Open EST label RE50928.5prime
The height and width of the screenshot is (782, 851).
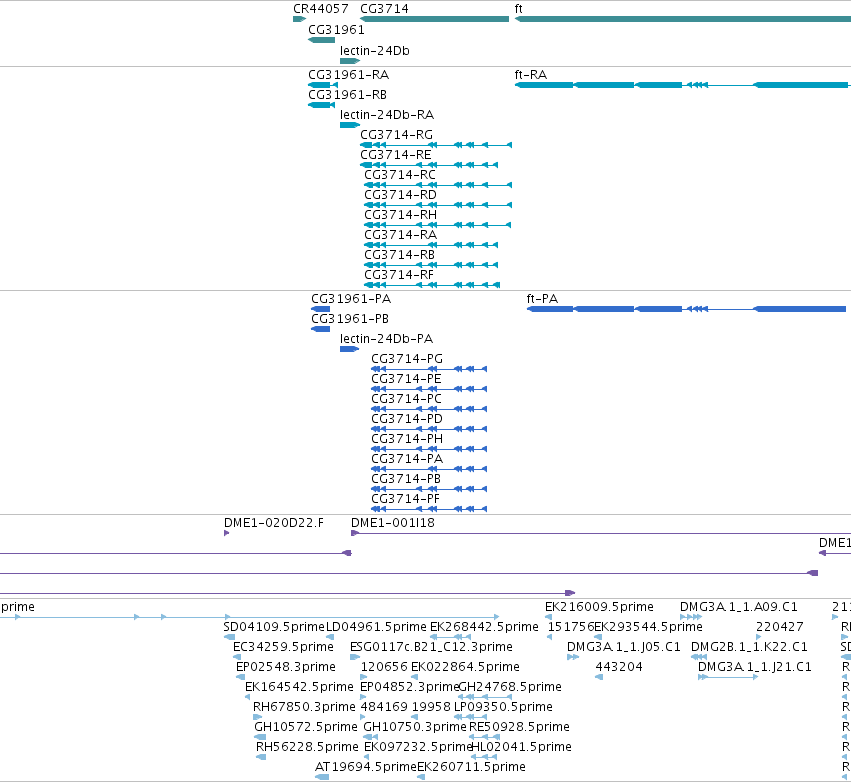point(519,728)
